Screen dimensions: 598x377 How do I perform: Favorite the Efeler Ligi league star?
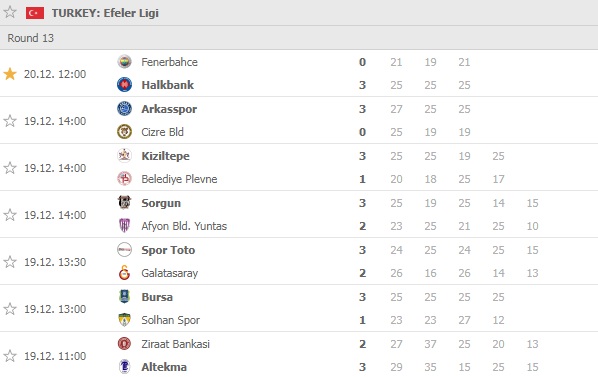(x=10, y=12)
